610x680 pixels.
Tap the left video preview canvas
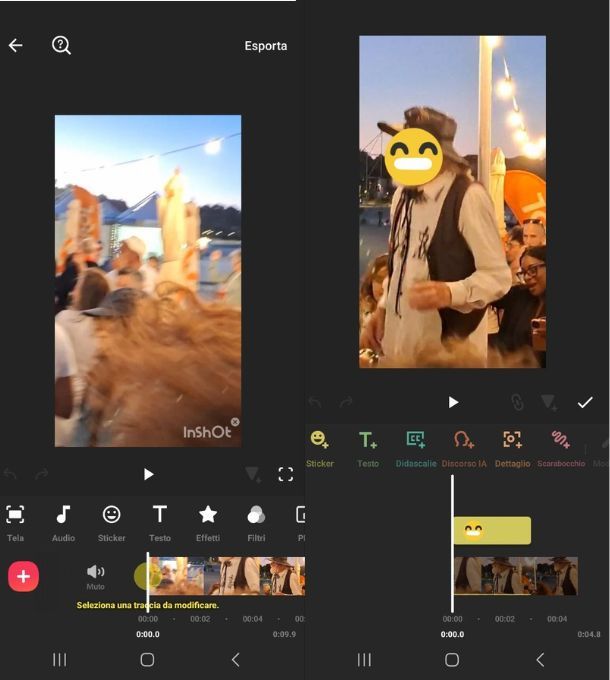tap(148, 281)
